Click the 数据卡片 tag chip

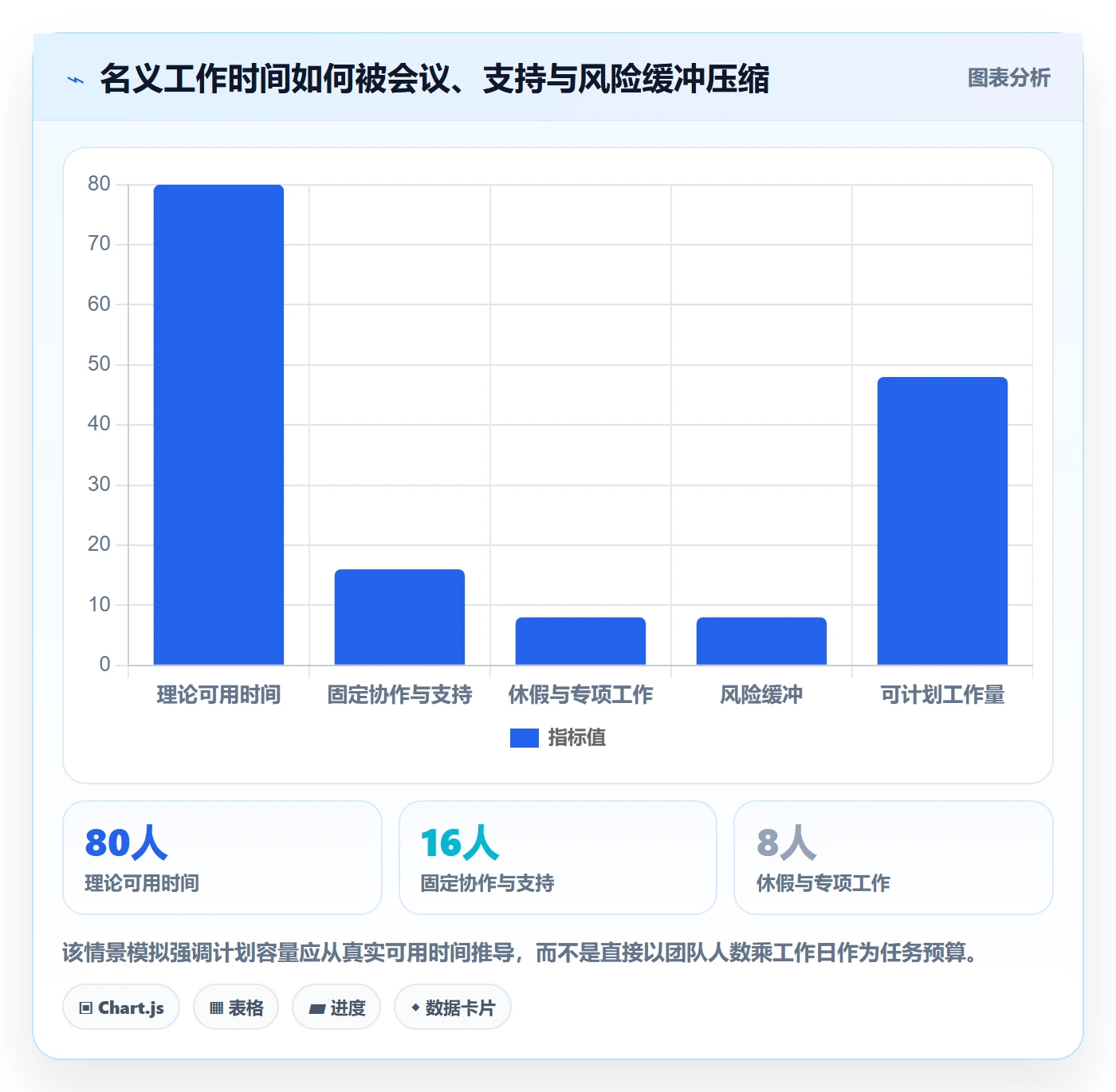point(453,1008)
